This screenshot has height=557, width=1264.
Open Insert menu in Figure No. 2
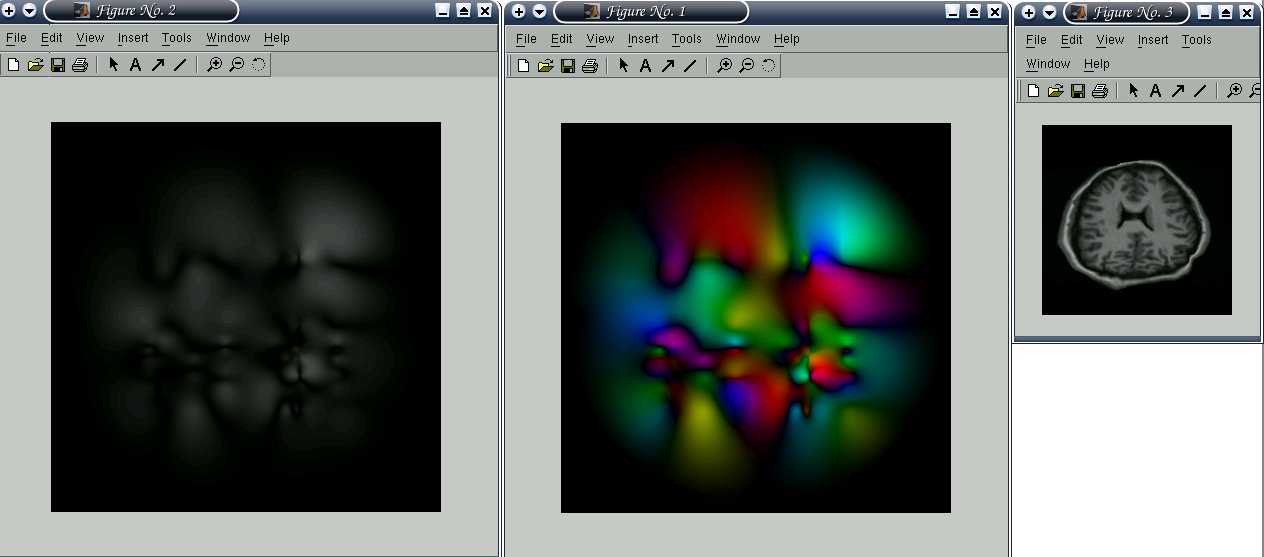point(133,38)
